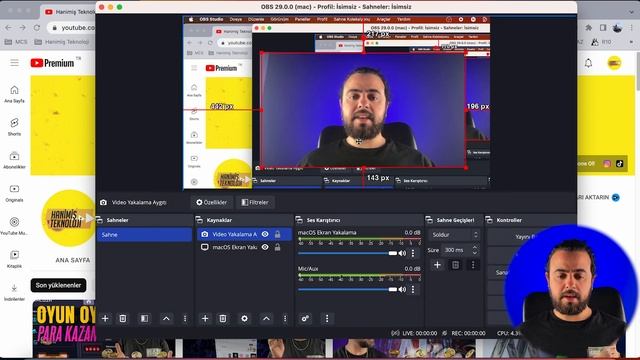Open MCS bookmark folder in browser
The image size is (640, 360).
point(16,42)
